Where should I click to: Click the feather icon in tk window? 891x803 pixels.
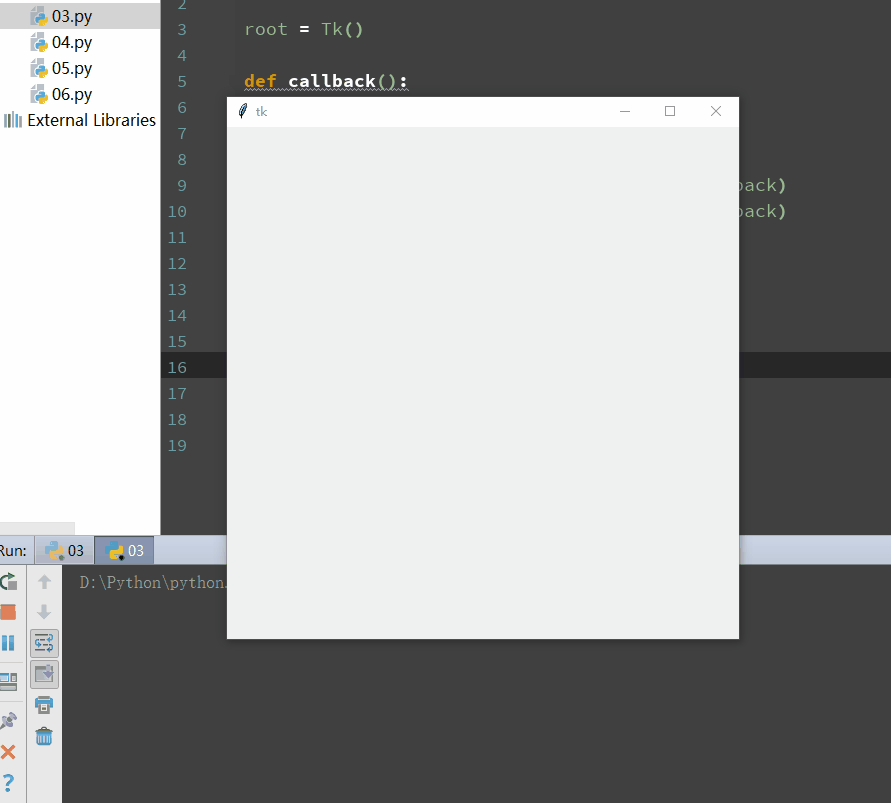[243, 111]
